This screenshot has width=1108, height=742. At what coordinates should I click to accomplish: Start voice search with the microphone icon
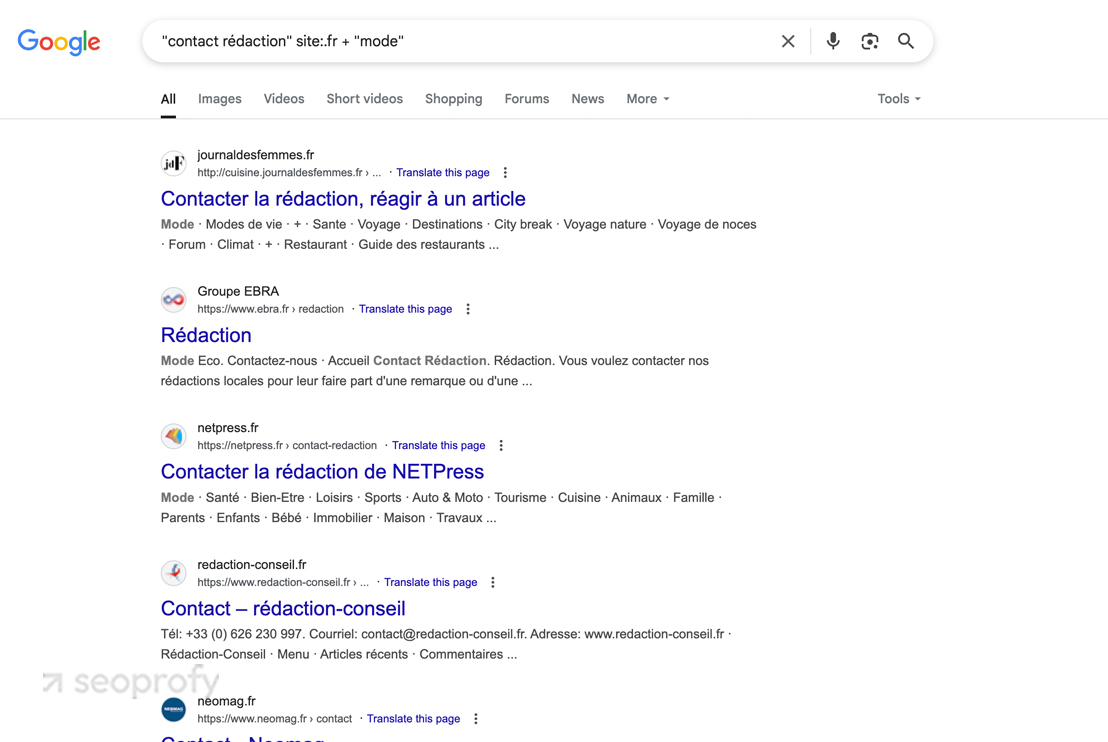click(x=833, y=41)
